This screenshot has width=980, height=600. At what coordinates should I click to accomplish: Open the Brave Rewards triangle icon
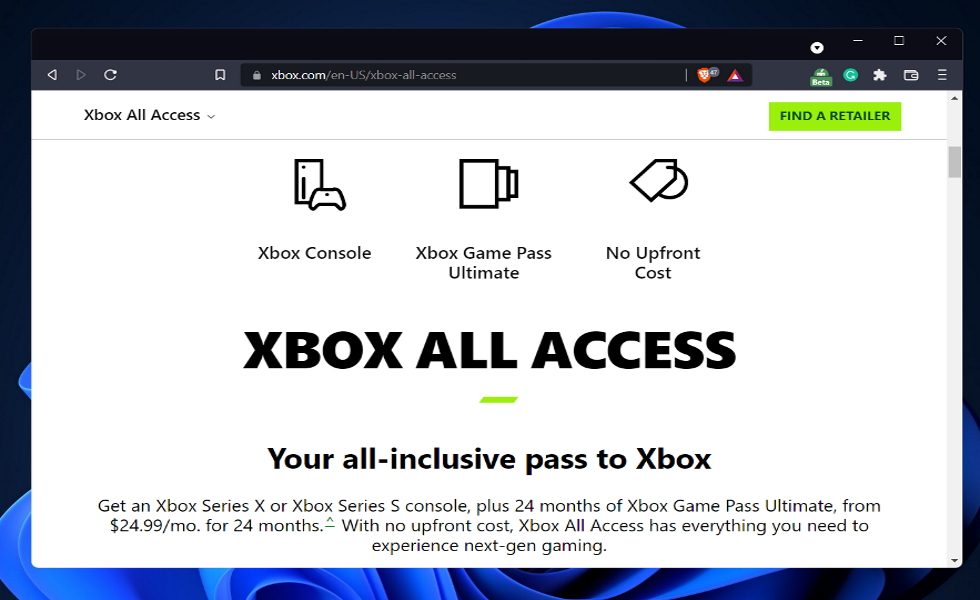(x=735, y=76)
